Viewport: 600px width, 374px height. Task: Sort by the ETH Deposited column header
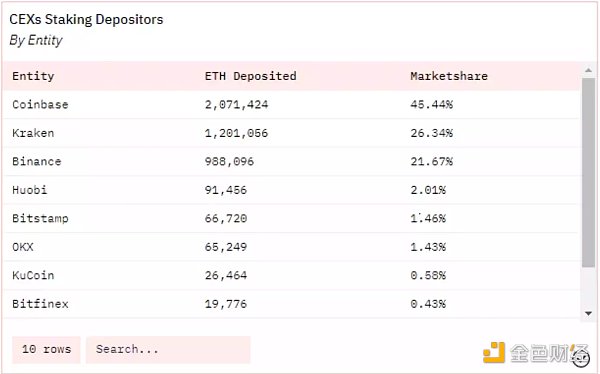(x=251, y=76)
